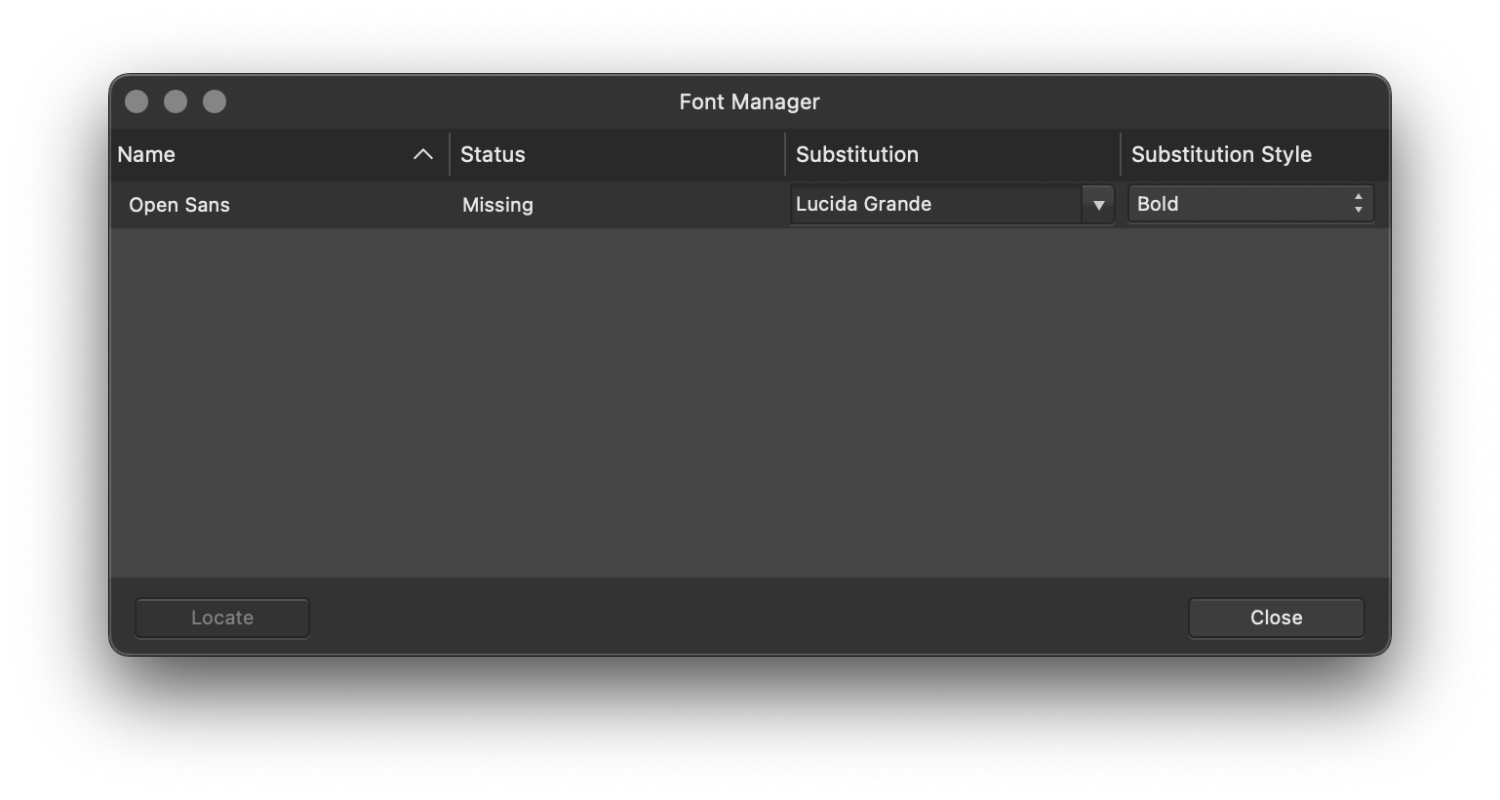Click the yellow minimize traffic light
Image resolution: width=1500 pixels, height=800 pixels.
point(175,101)
